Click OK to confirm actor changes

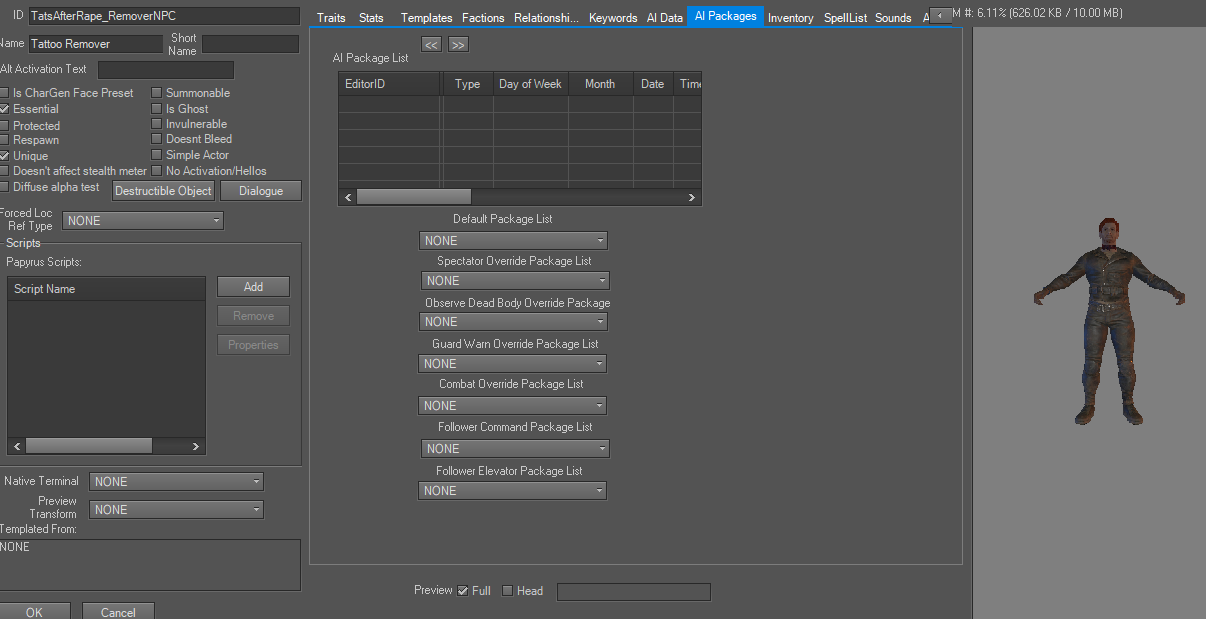point(34,611)
